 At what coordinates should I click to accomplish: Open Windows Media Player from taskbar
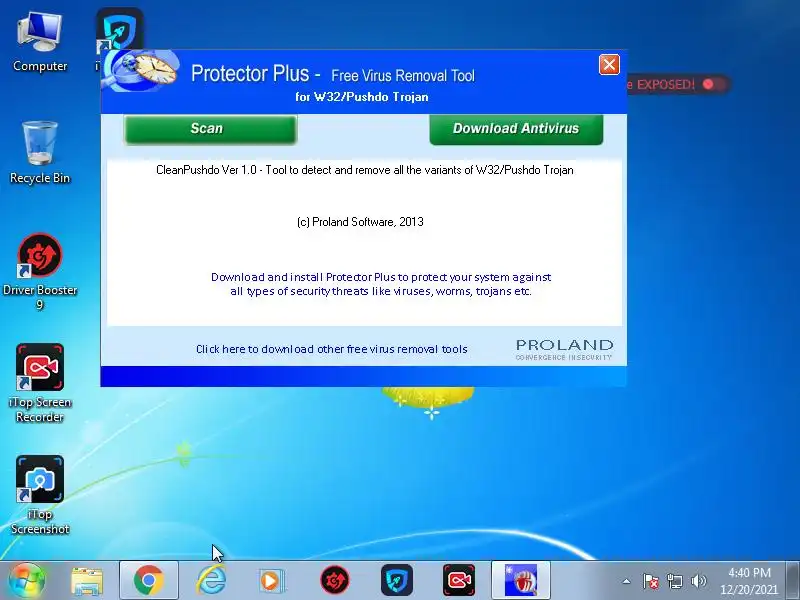click(x=272, y=581)
